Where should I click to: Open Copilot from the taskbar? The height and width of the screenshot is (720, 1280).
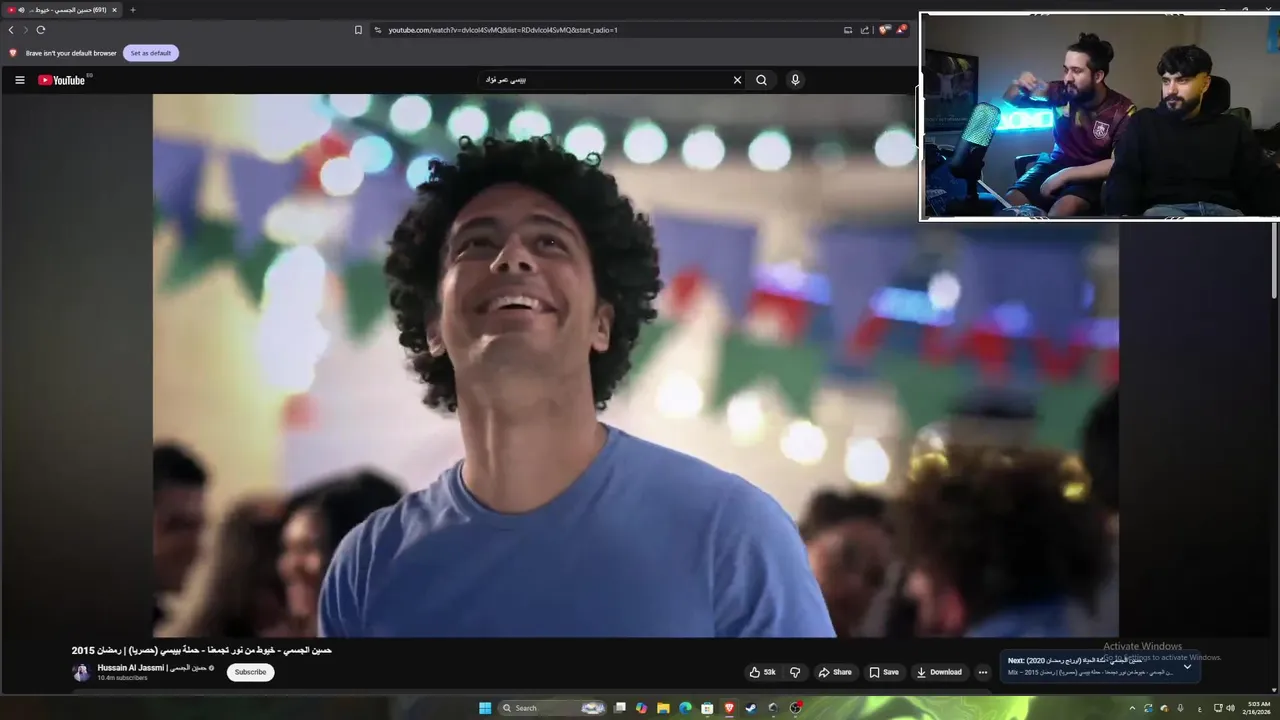click(x=641, y=708)
